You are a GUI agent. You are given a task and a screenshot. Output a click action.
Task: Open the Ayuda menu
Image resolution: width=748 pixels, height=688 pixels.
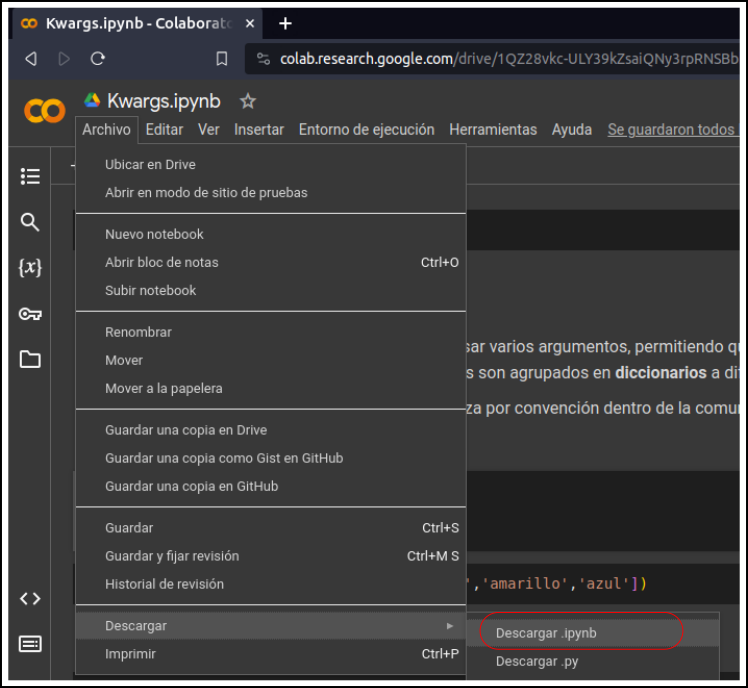point(571,129)
